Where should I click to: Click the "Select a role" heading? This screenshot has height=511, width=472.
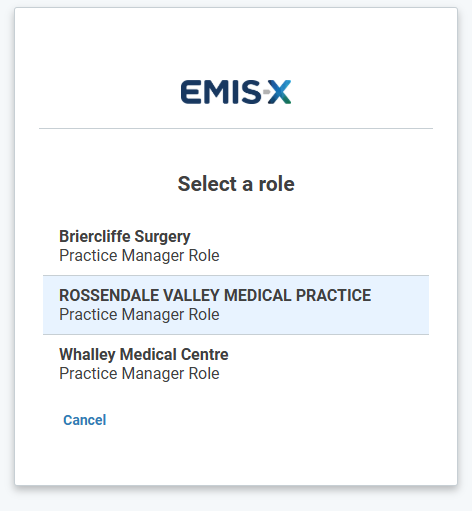[236, 184]
